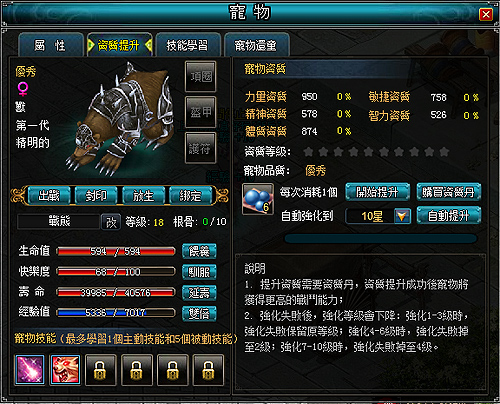Open the 護符 amulet equipment slot

[x=201, y=148]
